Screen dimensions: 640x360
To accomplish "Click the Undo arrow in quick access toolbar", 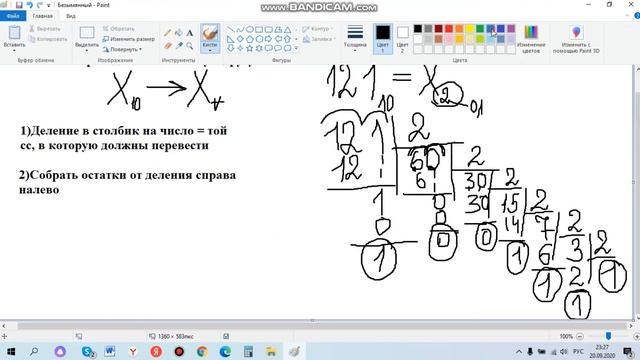I will pos(29,5).
